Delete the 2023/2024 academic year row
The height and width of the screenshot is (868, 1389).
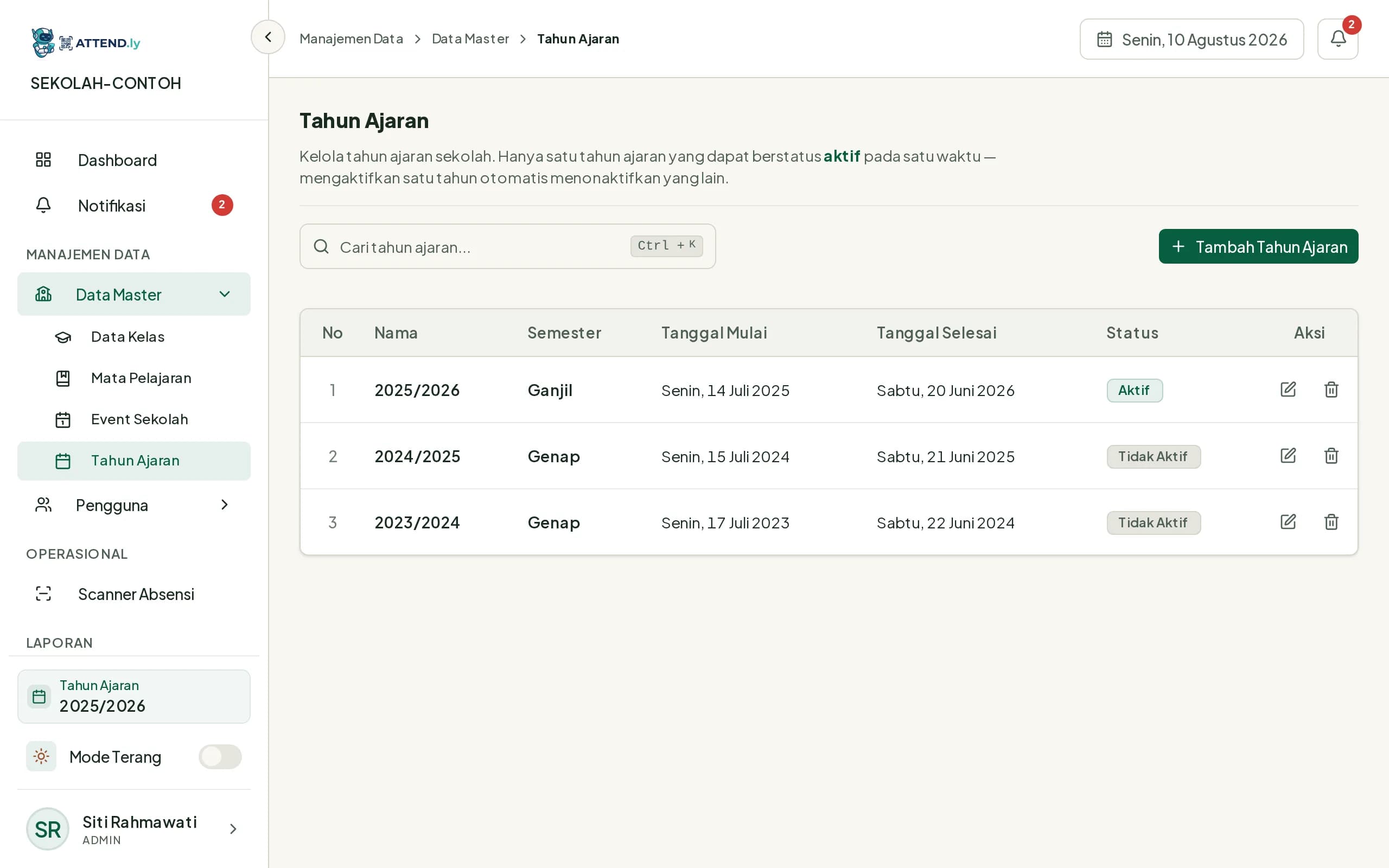pos(1331,521)
